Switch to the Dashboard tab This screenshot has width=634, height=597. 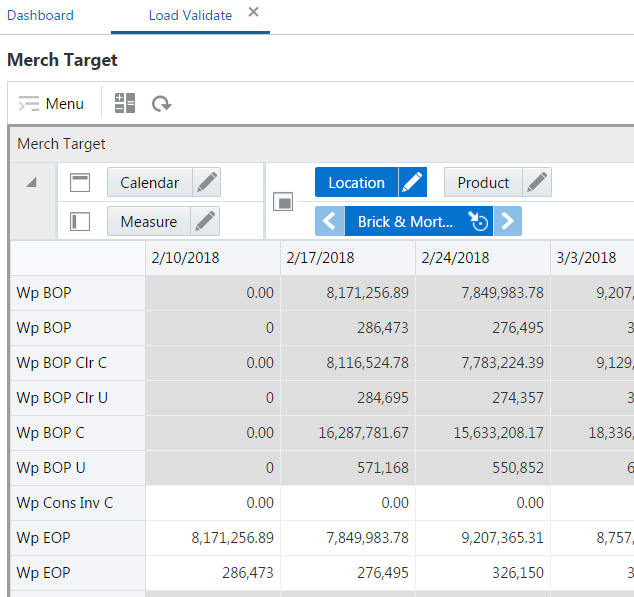[x=40, y=15]
